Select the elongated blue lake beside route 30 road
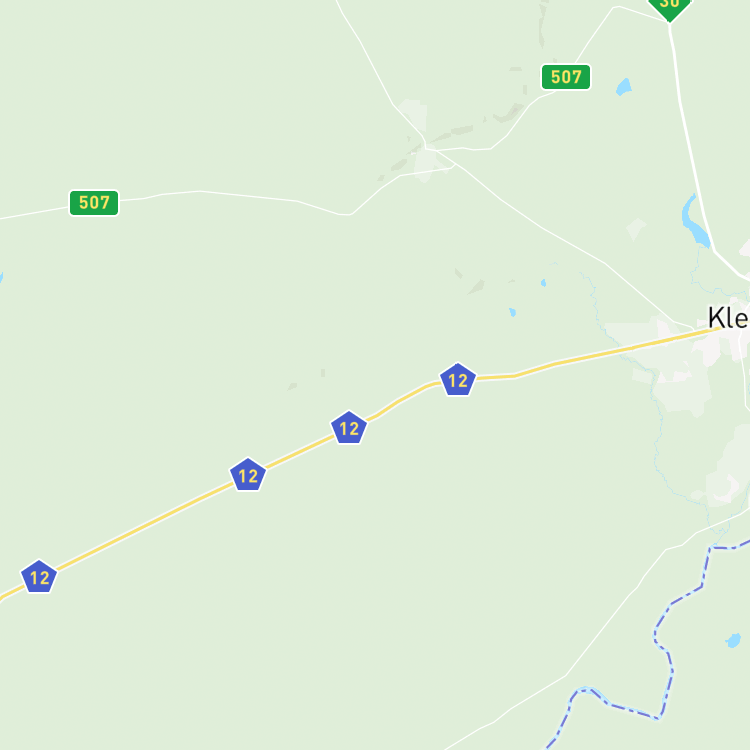Image resolution: width=750 pixels, height=750 pixels. pos(695,221)
